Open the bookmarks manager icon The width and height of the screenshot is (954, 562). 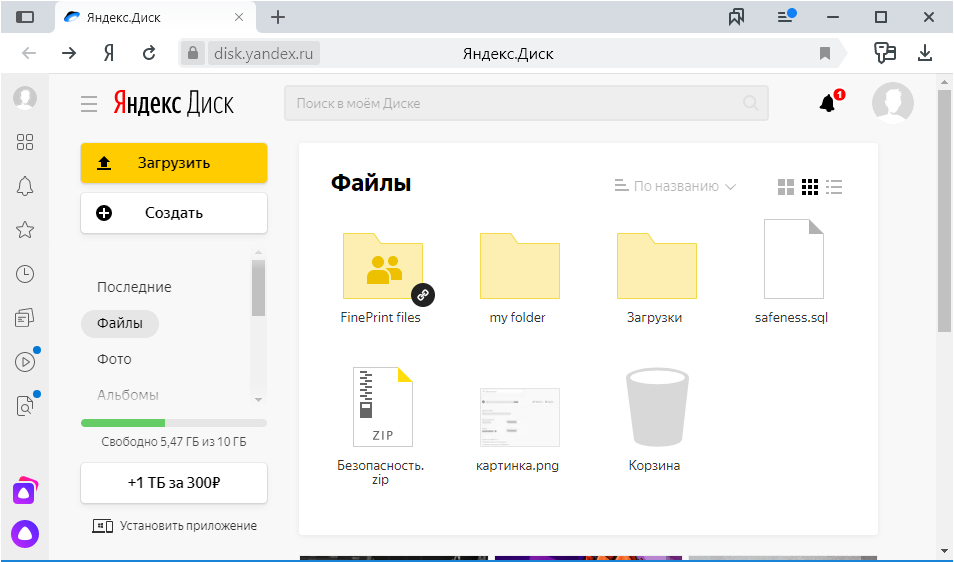(x=736, y=17)
